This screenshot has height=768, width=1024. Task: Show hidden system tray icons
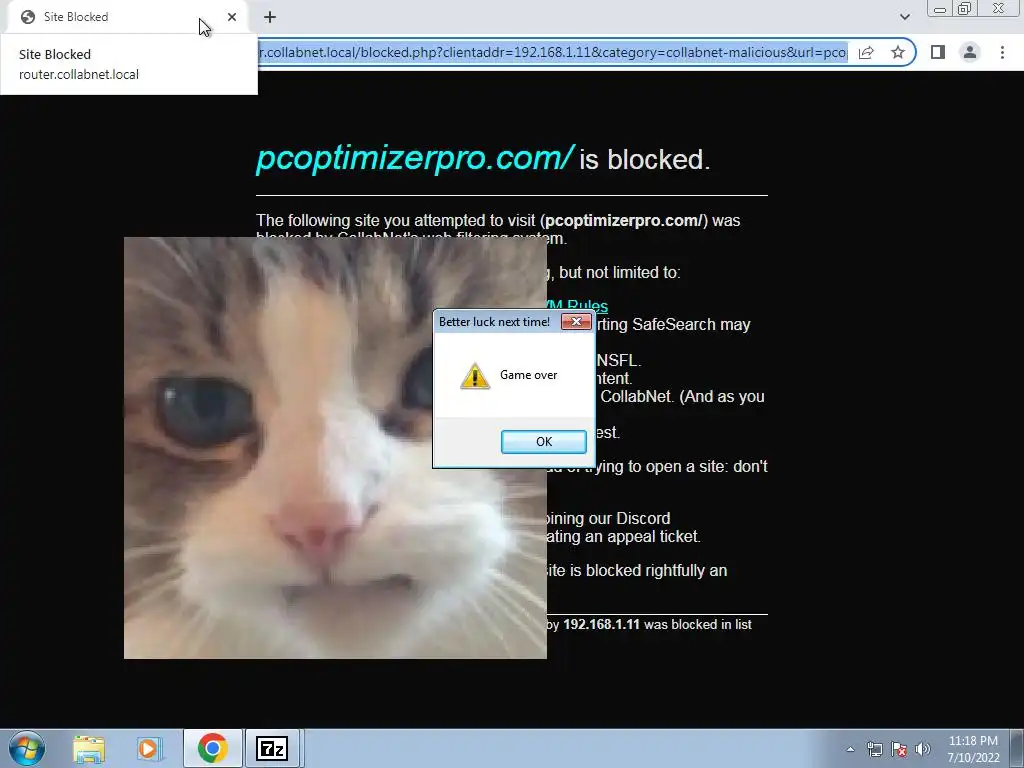(x=850, y=749)
